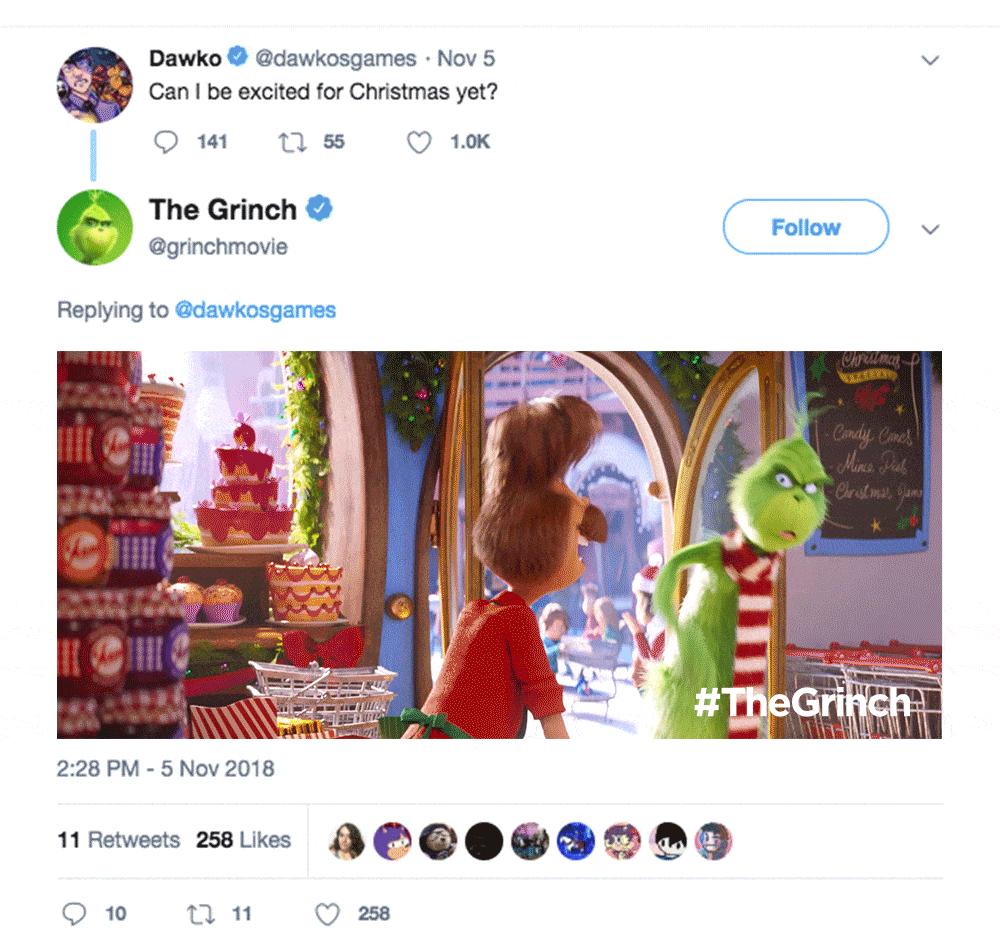The image size is (1000, 952).
Task: Open the Grinch GIF image
Action: [499, 545]
